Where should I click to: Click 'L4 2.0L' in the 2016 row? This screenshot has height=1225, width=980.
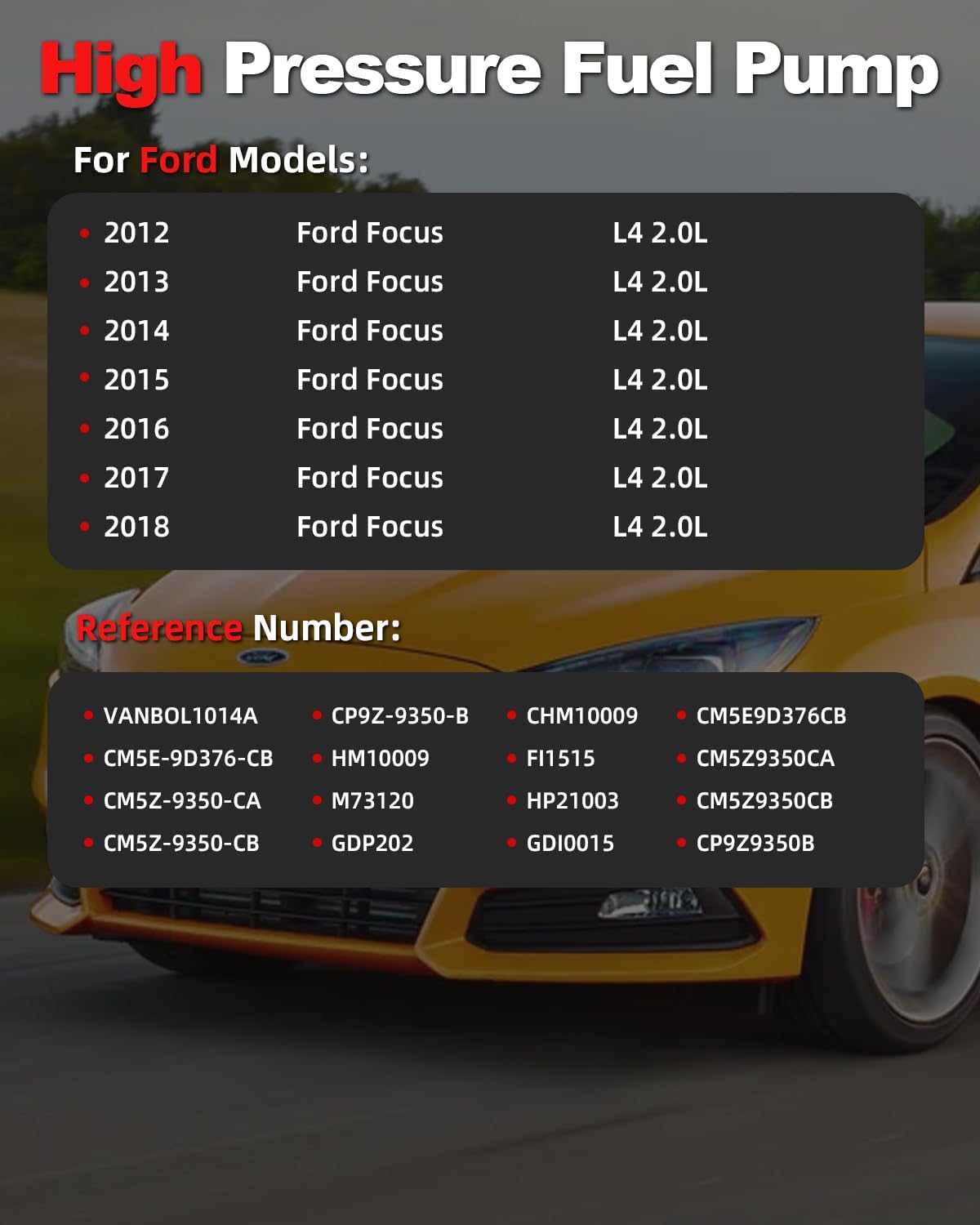pyautogui.click(x=660, y=429)
